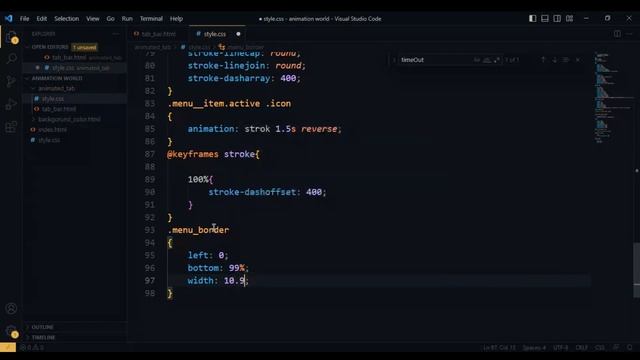Split the editor to the right
The image size is (640, 360).
tap(617, 34)
